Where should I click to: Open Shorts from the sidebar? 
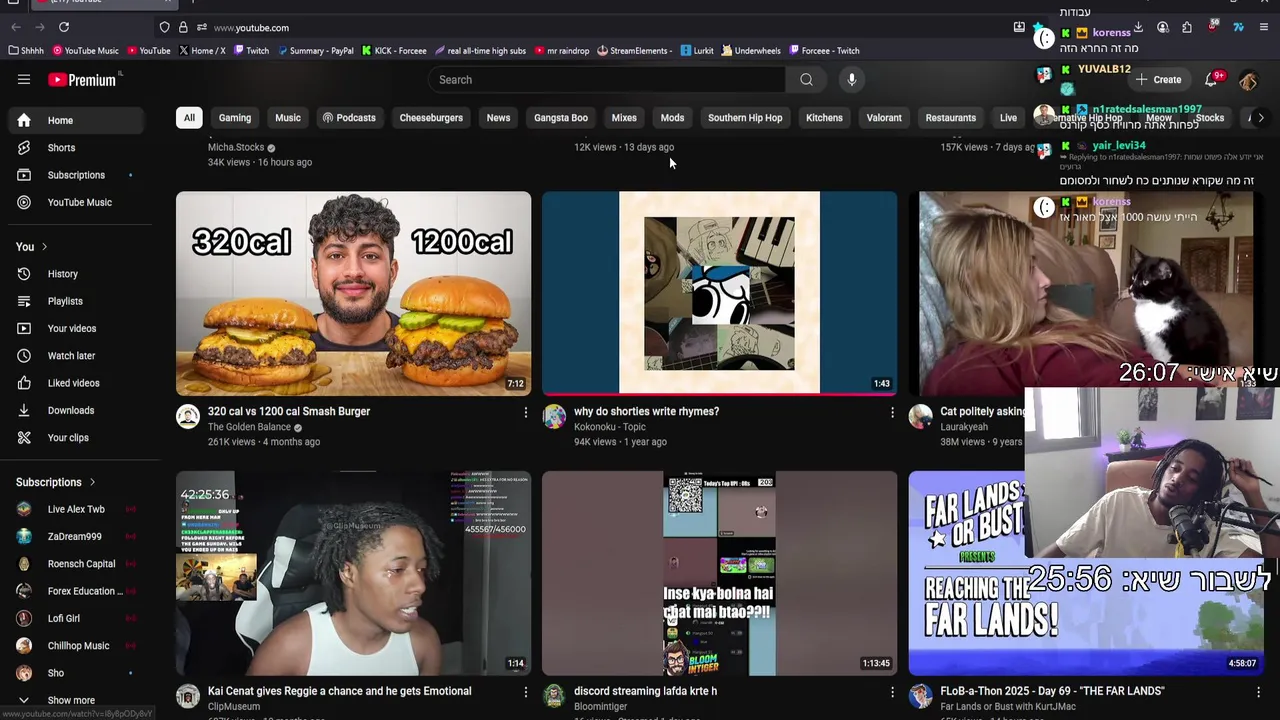[x=76, y=148]
